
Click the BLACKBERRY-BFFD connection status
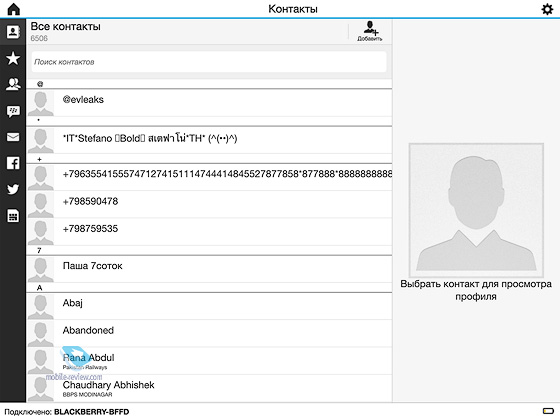91,412
